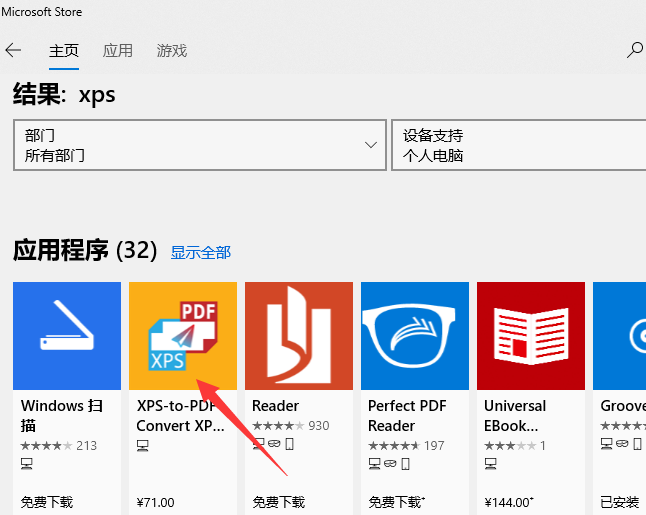This screenshot has width=646, height=515.
Task: Select the orange Reader app icon
Action: coord(299,335)
